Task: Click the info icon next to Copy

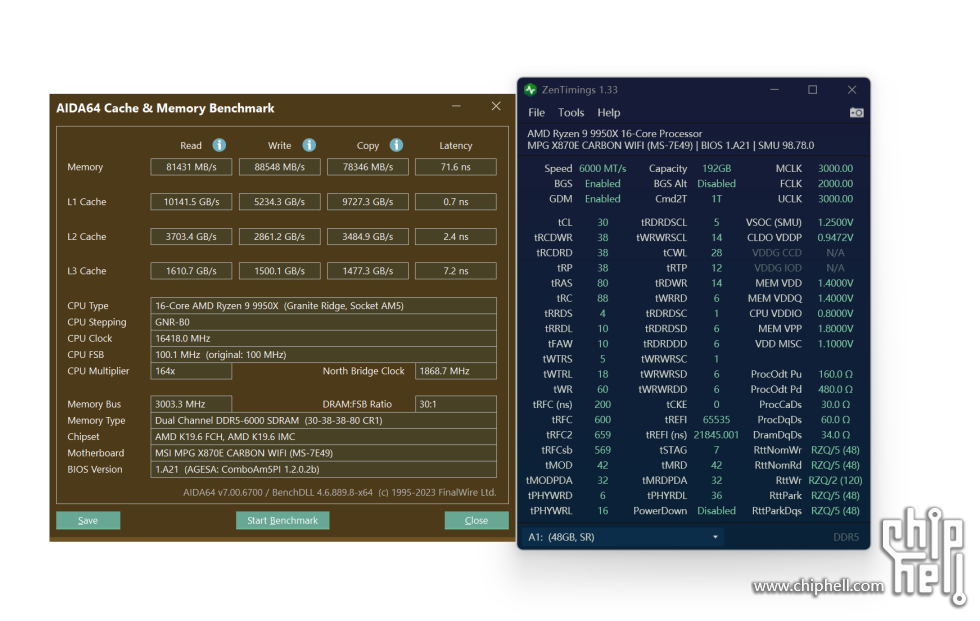Action: 396,145
